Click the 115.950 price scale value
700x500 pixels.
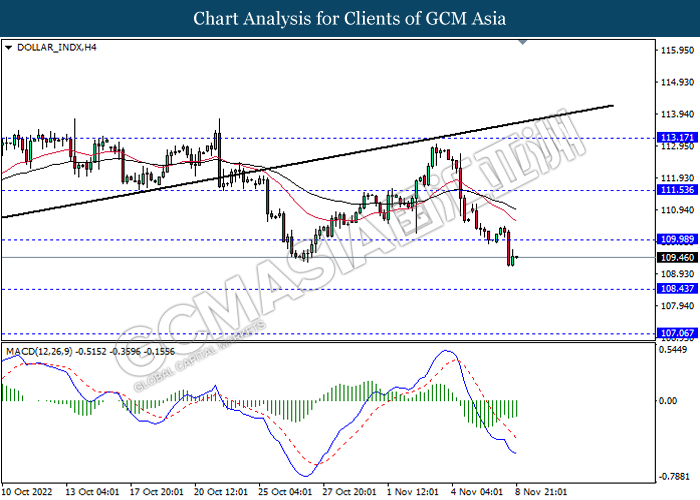[677, 50]
